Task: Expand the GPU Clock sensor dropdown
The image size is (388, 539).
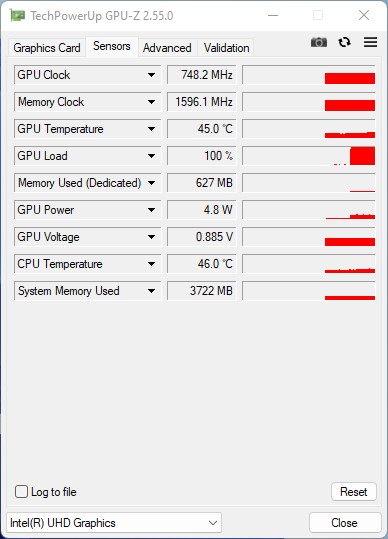Action: pos(151,75)
